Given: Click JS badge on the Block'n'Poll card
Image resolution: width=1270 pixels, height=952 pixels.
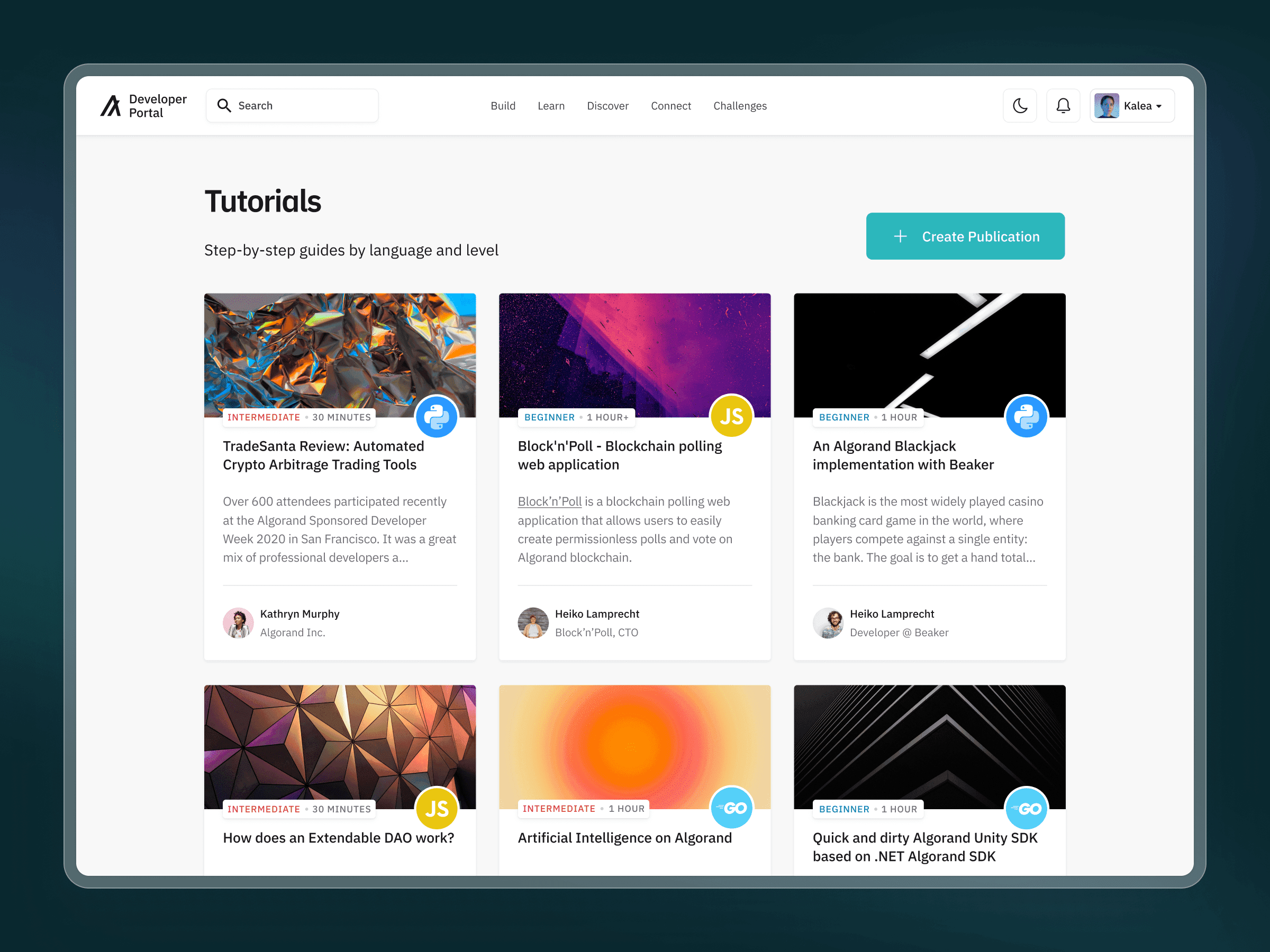Looking at the screenshot, I should 731,417.
